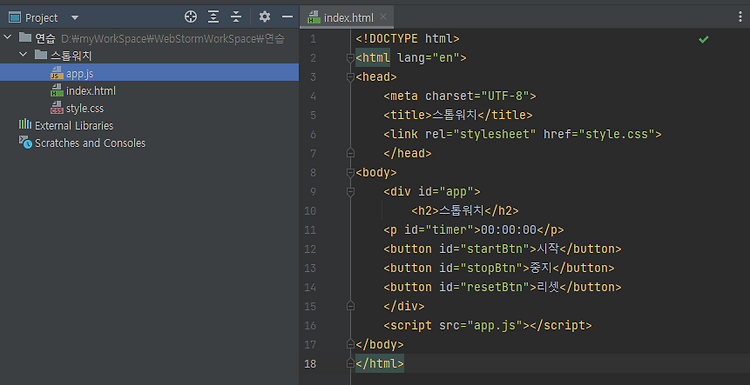Collapse the 연습 root folder
This screenshot has width=750, height=385.
click(x=7, y=37)
